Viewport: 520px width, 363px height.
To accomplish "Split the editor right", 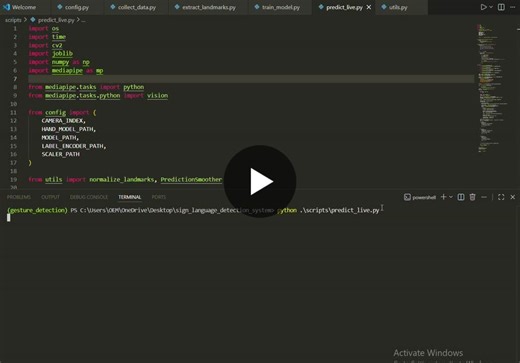I will [x=501, y=7].
